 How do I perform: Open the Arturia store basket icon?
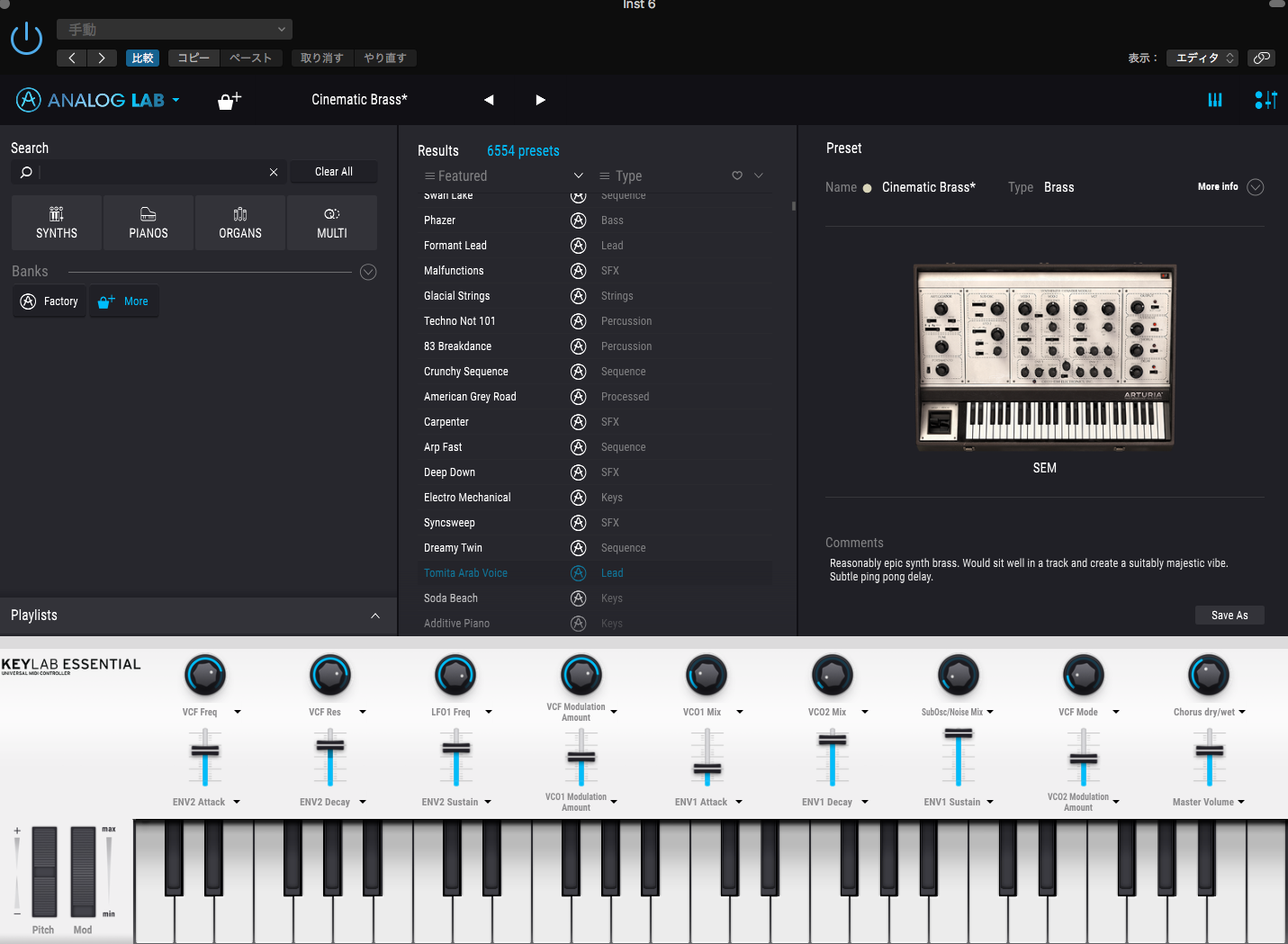pyautogui.click(x=230, y=101)
